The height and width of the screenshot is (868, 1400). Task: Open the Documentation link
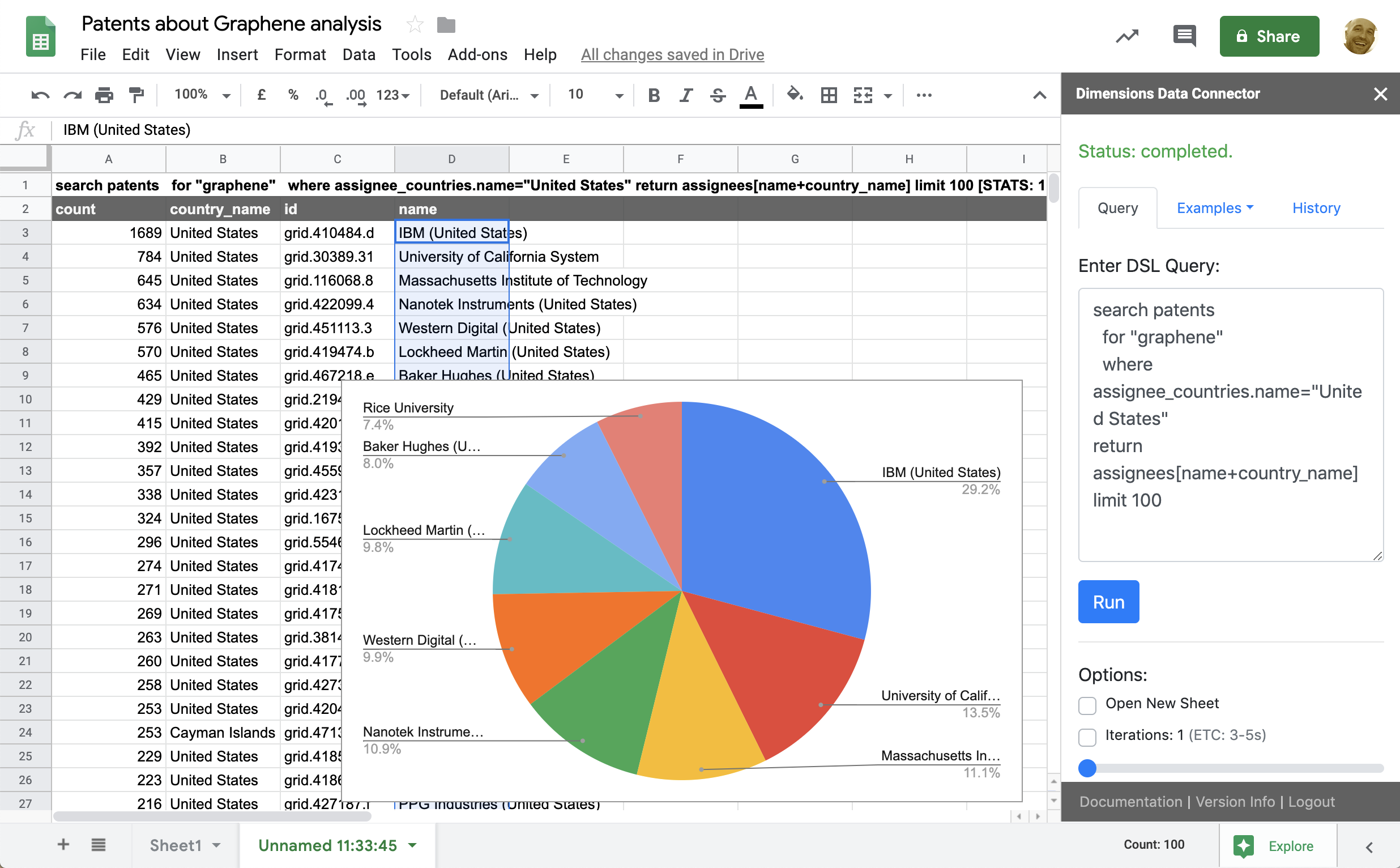pos(1130,801)
